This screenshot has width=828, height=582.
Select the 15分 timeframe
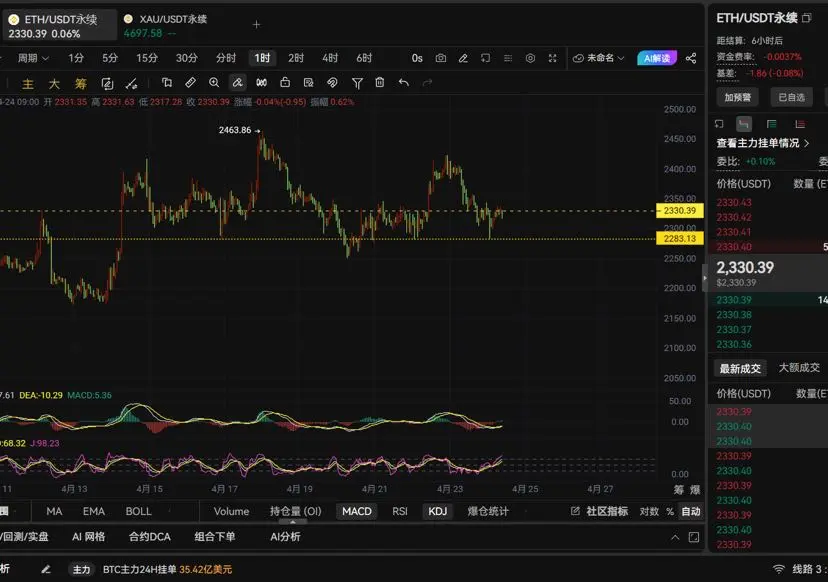pyautogui.click(x=147, y=58)
